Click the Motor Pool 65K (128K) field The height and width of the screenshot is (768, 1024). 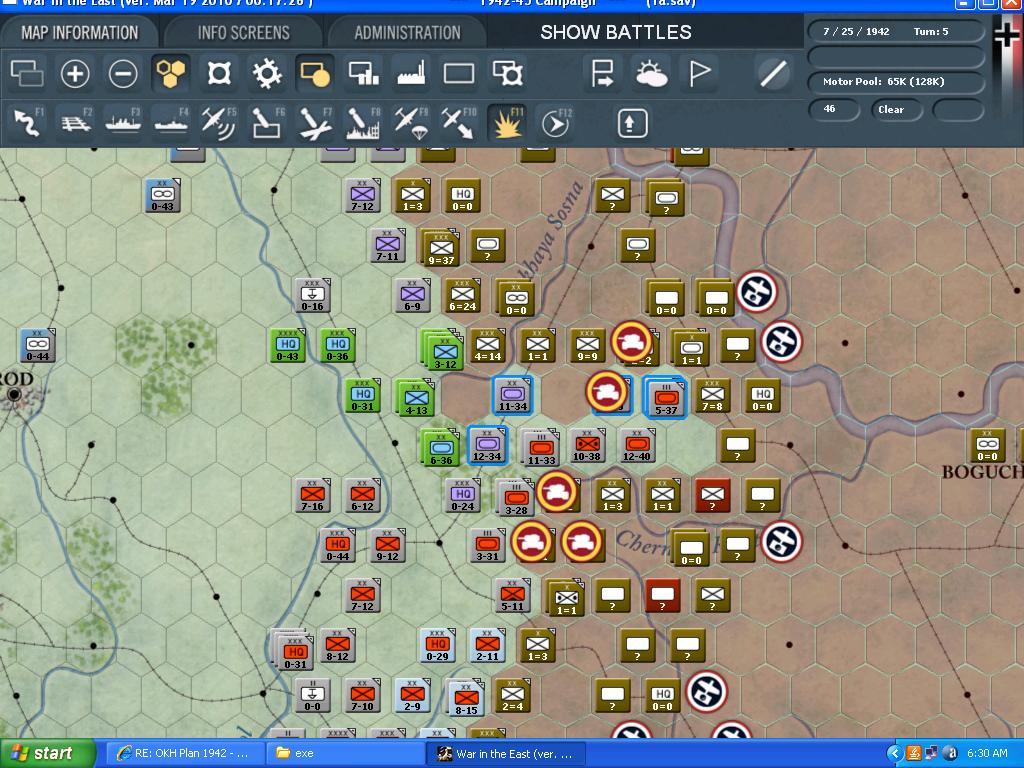point(895,82)
